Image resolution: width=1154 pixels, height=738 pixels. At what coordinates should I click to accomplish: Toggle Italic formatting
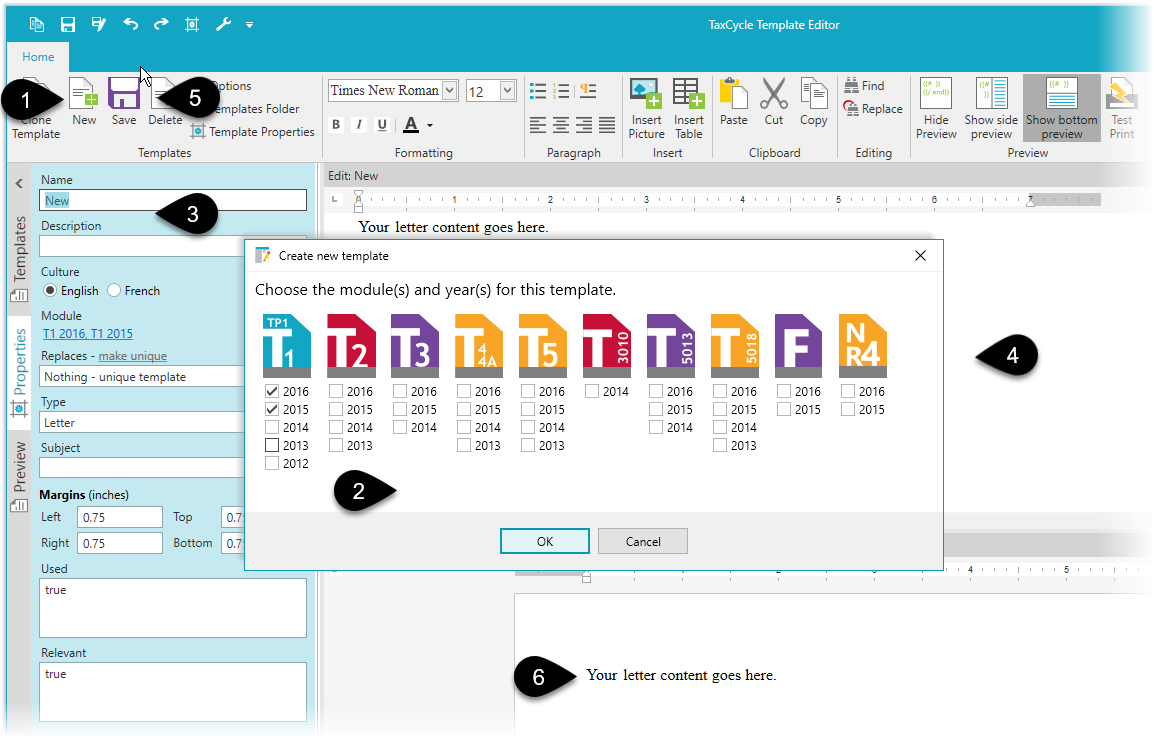click(x=358, y=125)
